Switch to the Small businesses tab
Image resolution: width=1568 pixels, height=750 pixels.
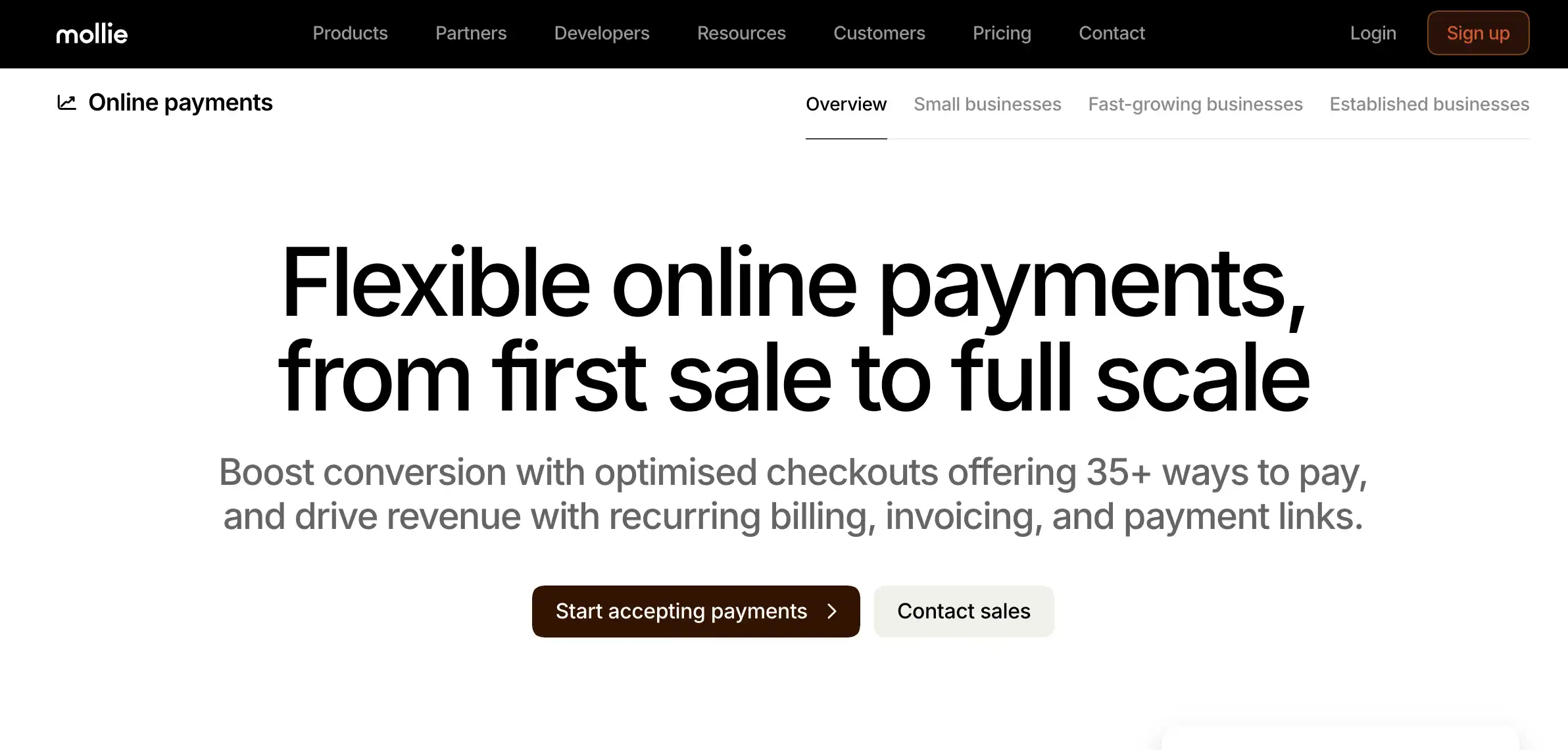987,104
